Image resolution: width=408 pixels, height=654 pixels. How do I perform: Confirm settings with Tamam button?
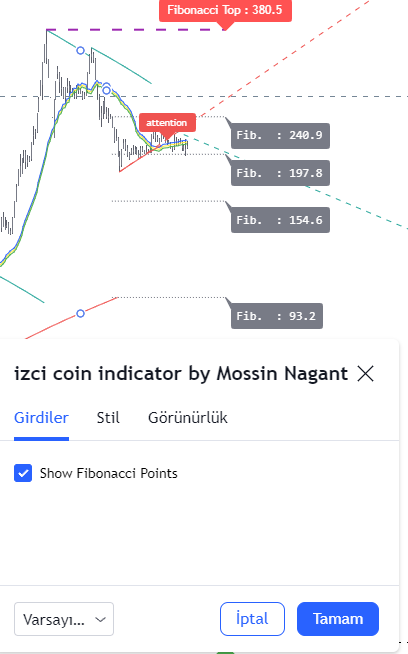coord(338,619)
